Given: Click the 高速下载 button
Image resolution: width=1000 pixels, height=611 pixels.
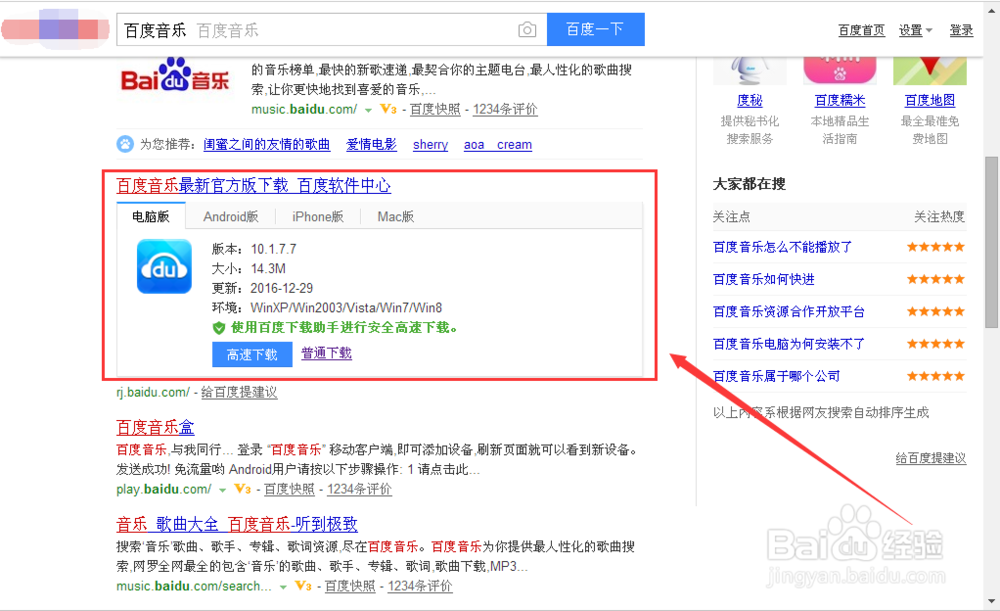Looking at the screenshot, I should pyautogui.click(x=252, y=355).
